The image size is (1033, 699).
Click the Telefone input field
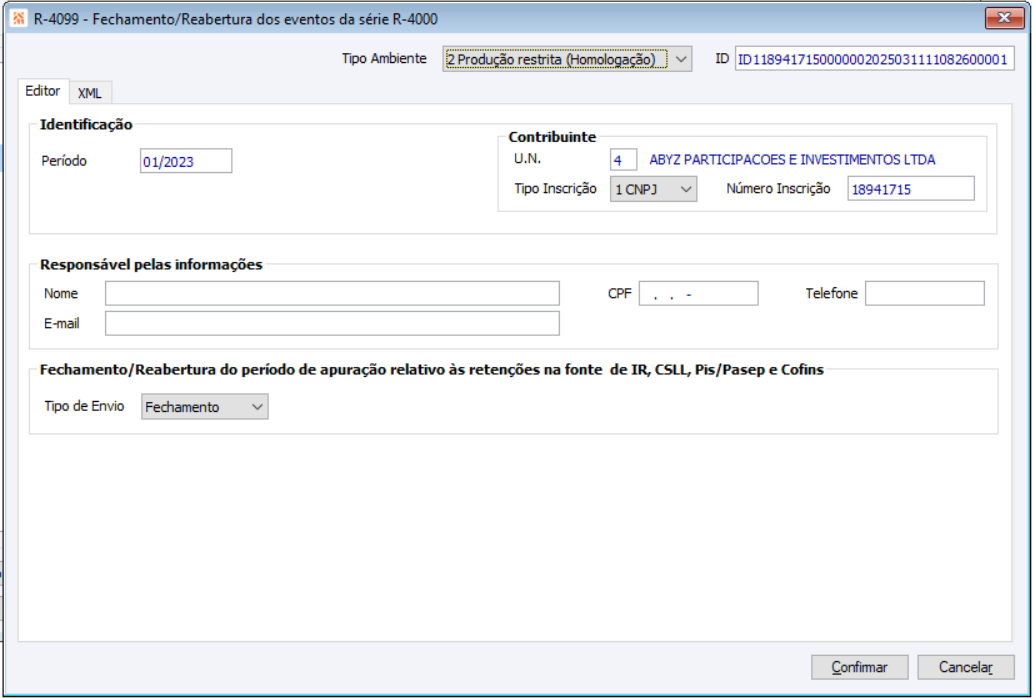924,293
